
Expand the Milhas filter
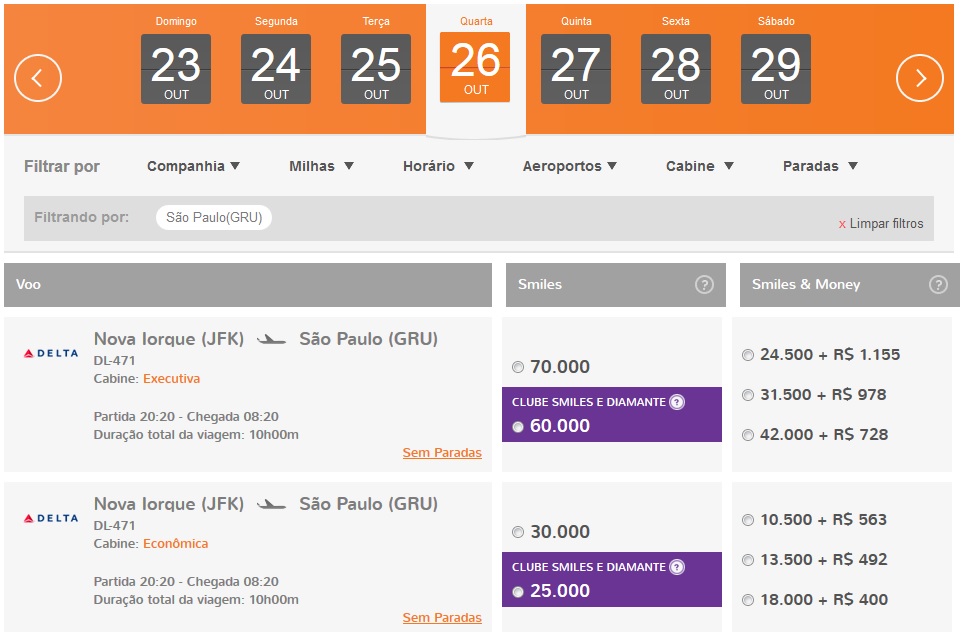point(321,166)
